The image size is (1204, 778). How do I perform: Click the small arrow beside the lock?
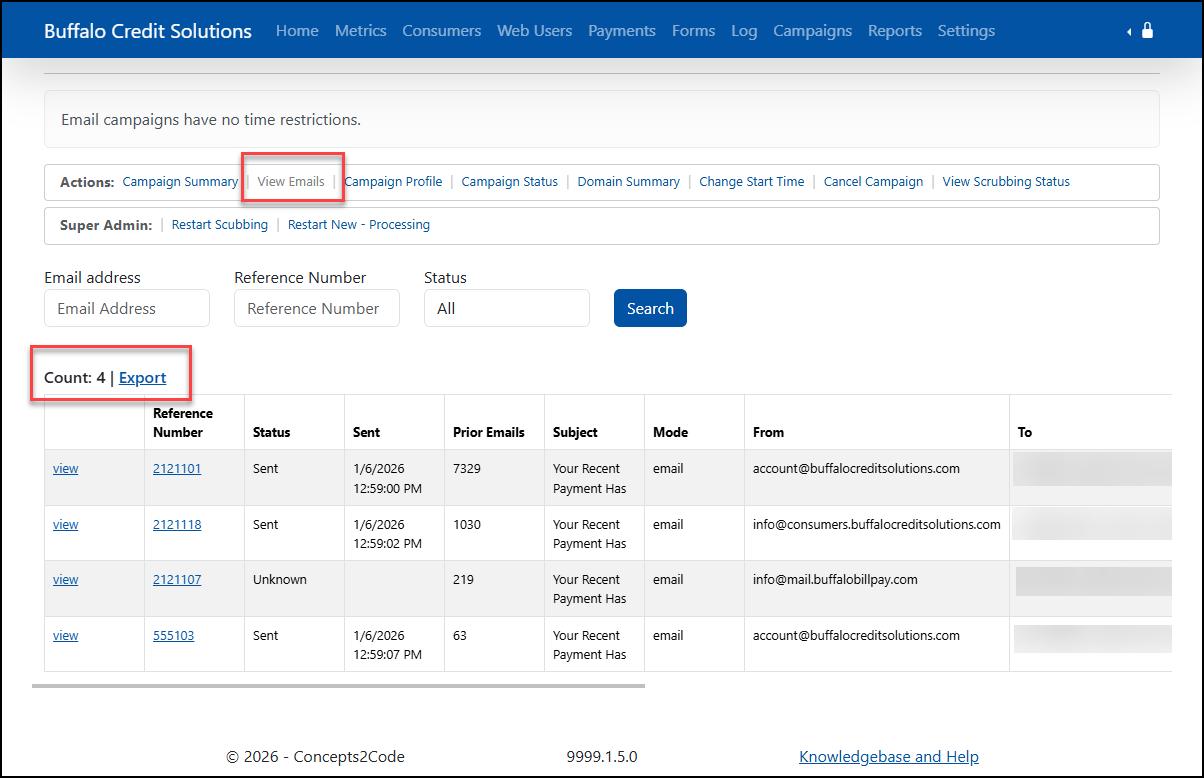[x=1129, y=32]
